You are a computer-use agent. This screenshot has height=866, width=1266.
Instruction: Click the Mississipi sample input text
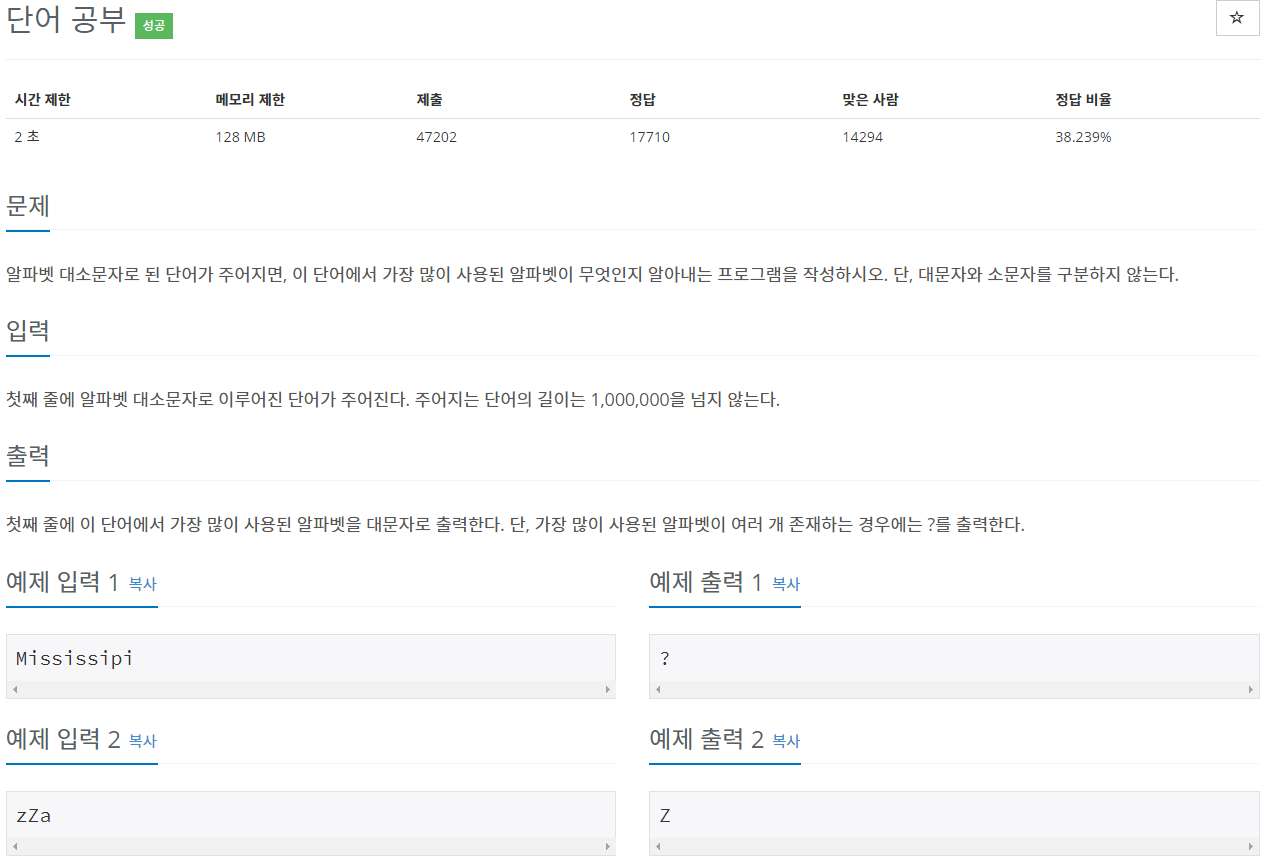(75, 658)
